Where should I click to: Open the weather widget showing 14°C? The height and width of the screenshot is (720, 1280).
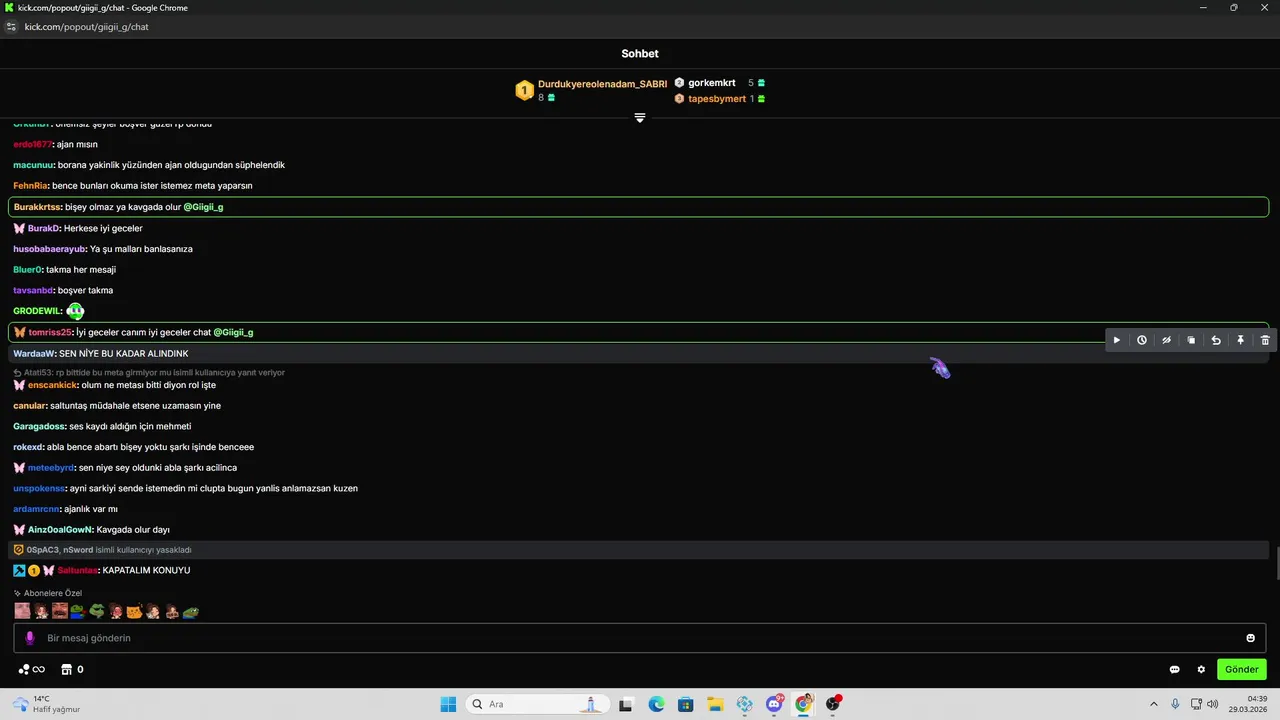tap(46, 704)
